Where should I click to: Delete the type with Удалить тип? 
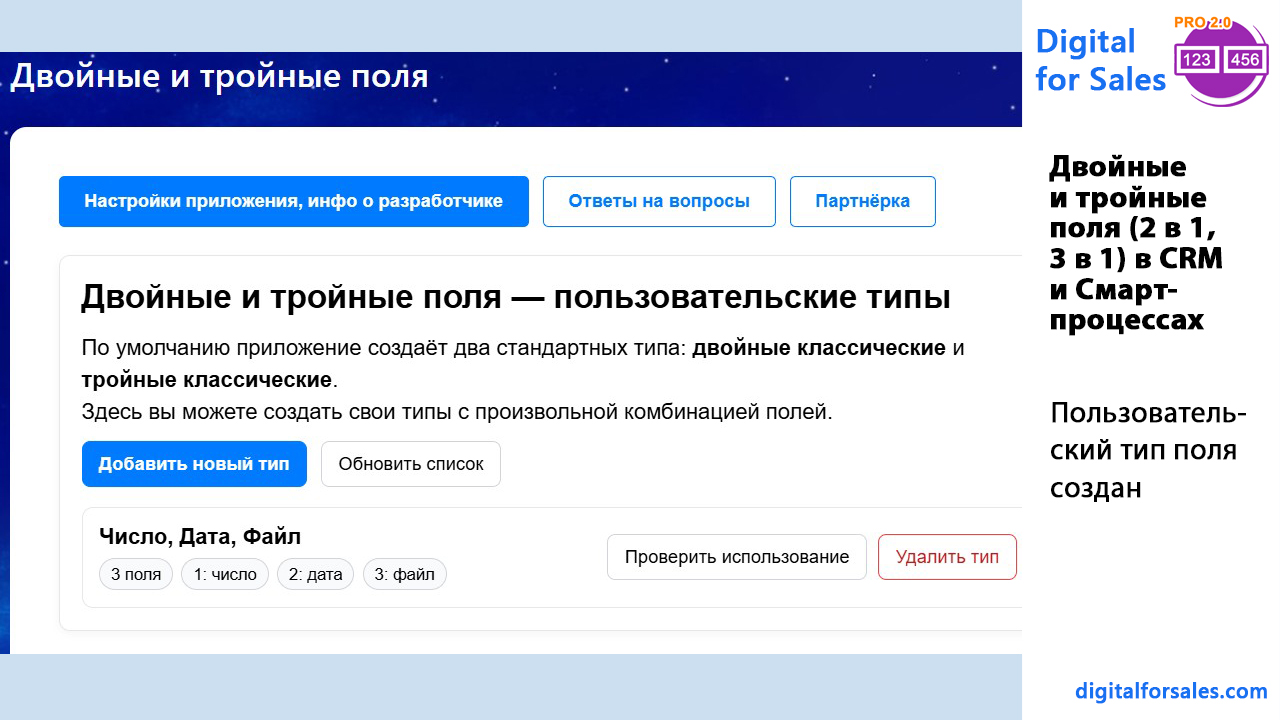[x=946, y=557]
